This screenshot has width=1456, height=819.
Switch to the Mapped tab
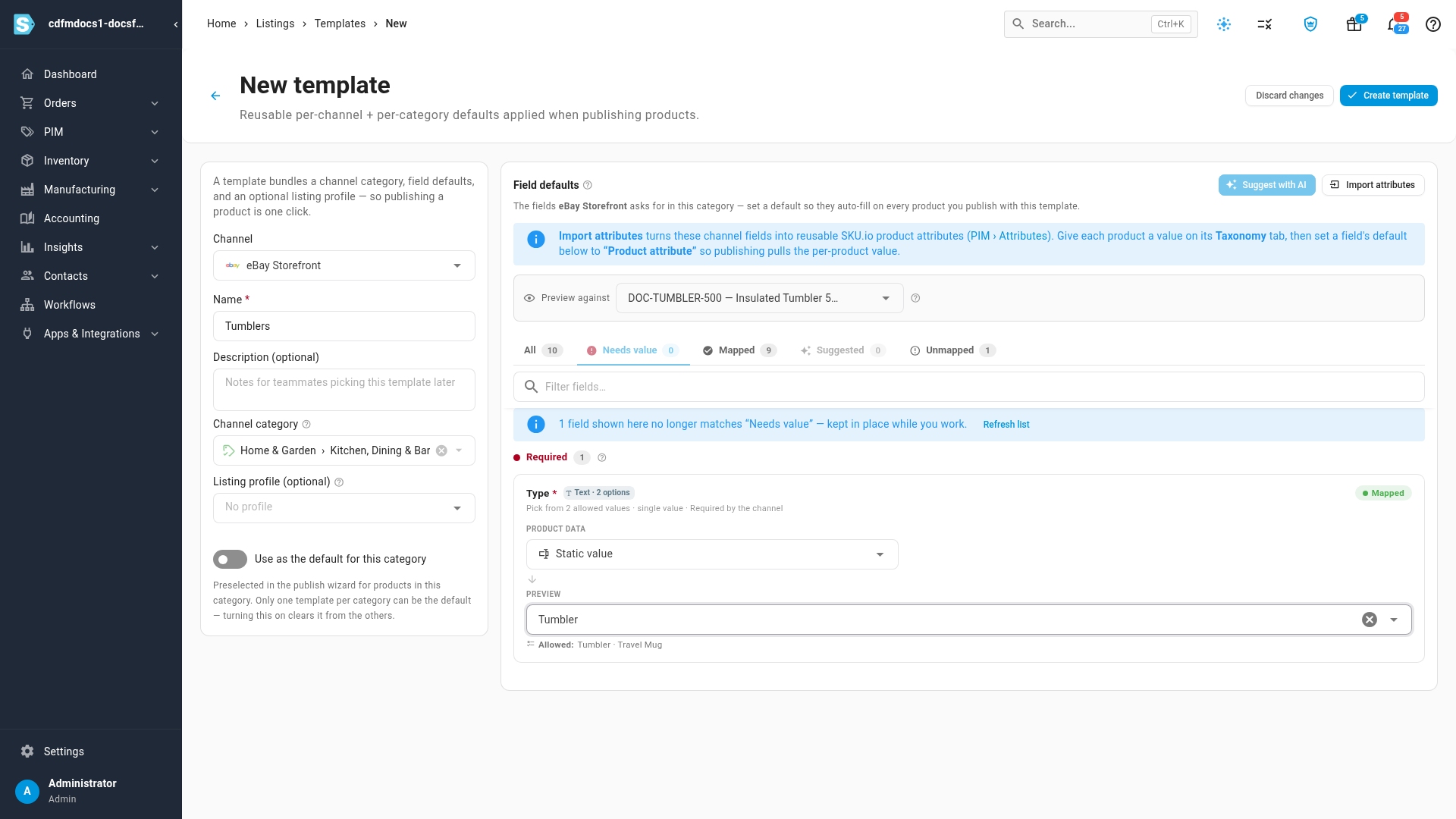(740, 350)
